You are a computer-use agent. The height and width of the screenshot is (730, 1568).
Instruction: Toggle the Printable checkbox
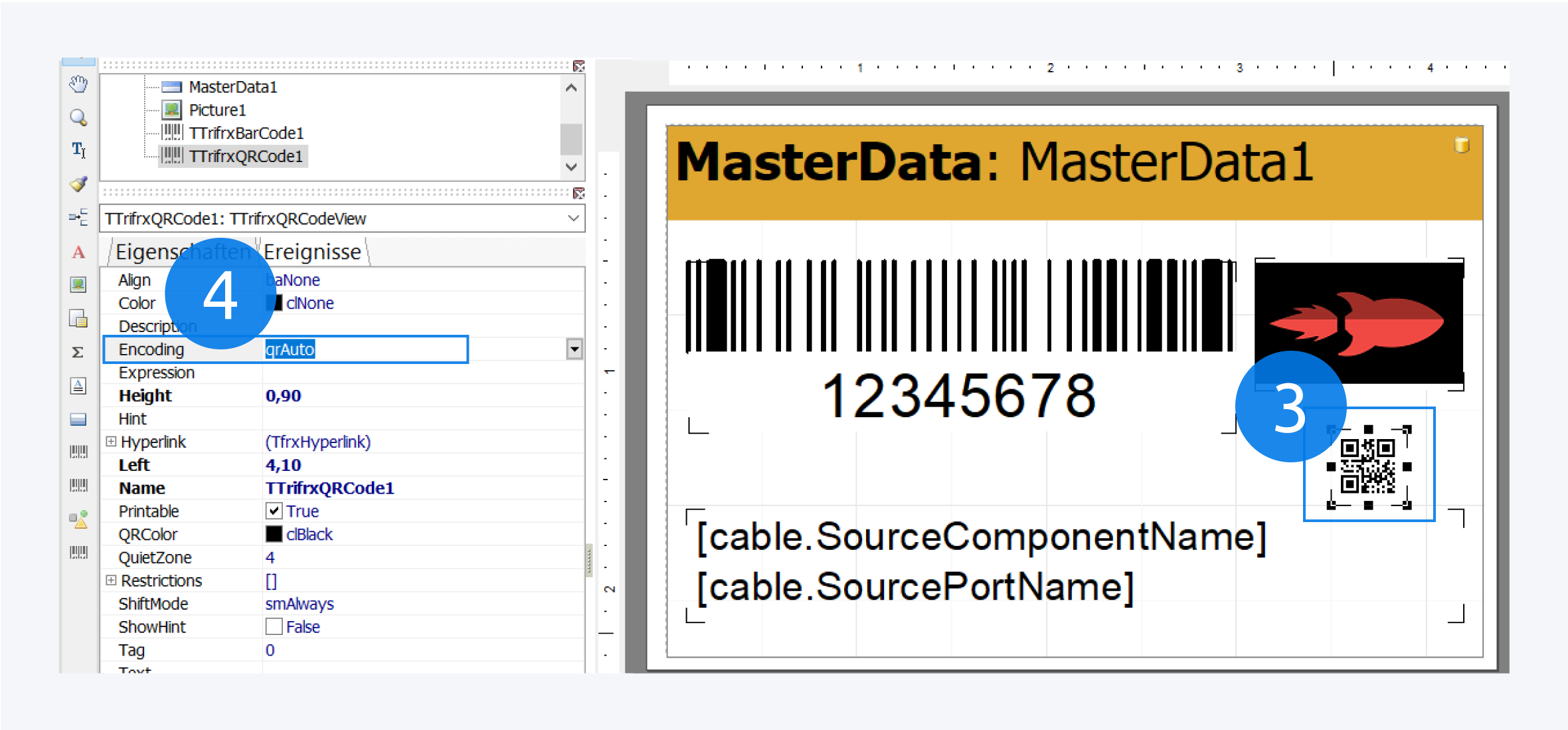[274, 511]
